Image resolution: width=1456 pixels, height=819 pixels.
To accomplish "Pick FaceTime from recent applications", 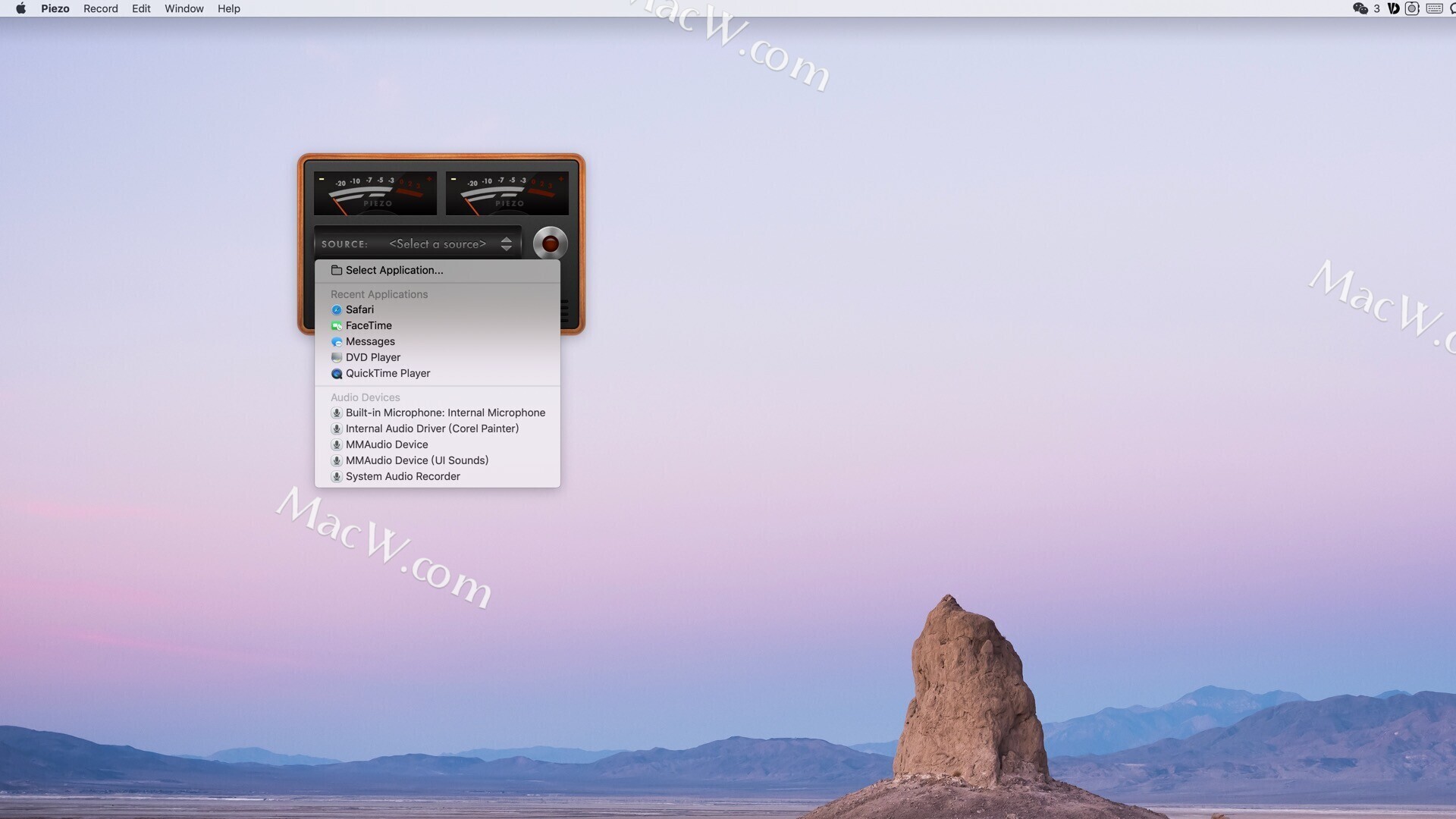I will point(438,325).
